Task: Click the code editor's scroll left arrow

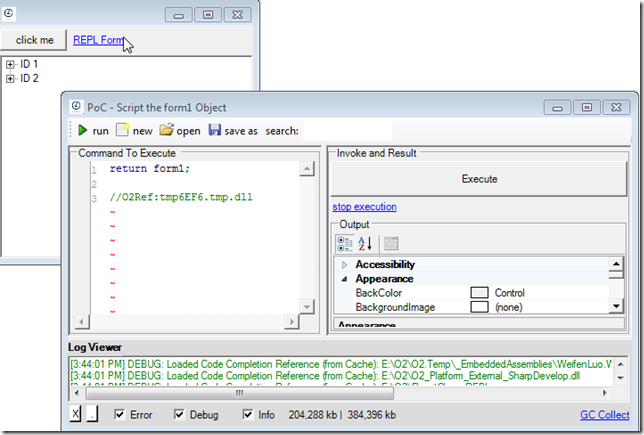Action: (x=82, y=322)
